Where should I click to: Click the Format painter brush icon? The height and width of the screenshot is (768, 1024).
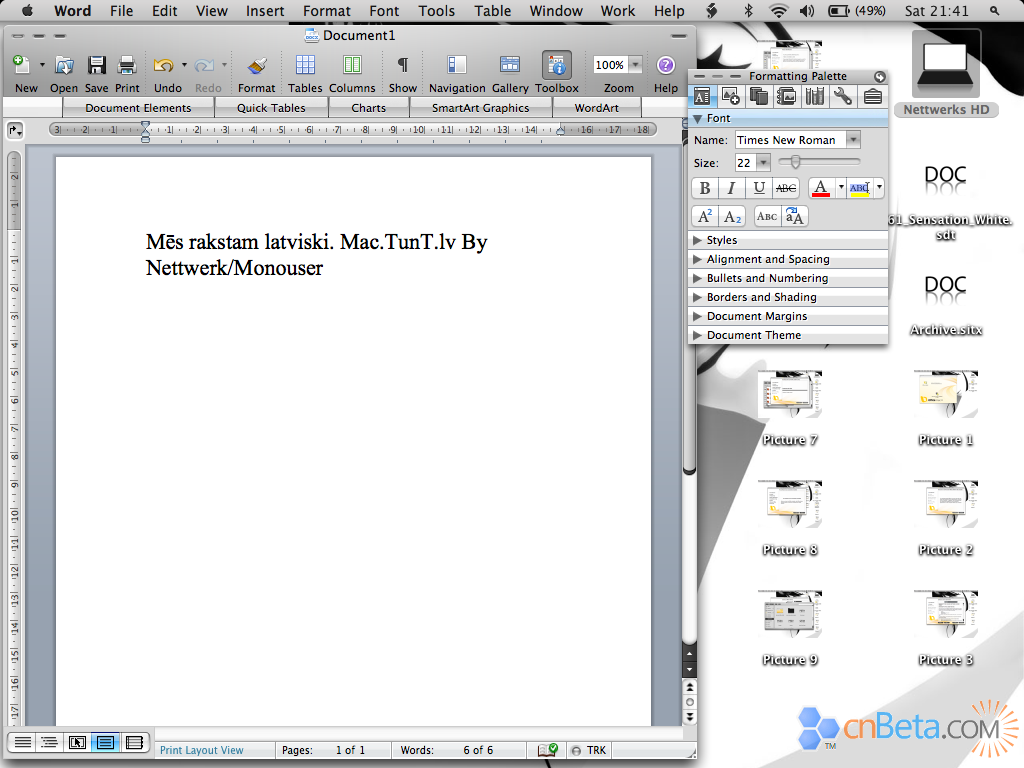click(x=257, y=65)
